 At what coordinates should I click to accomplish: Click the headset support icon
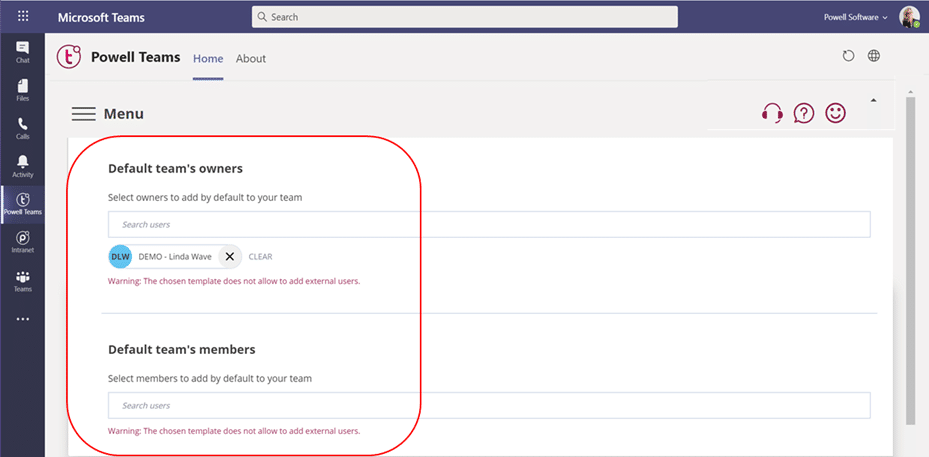pyautogui.click(x=772, y=113)
